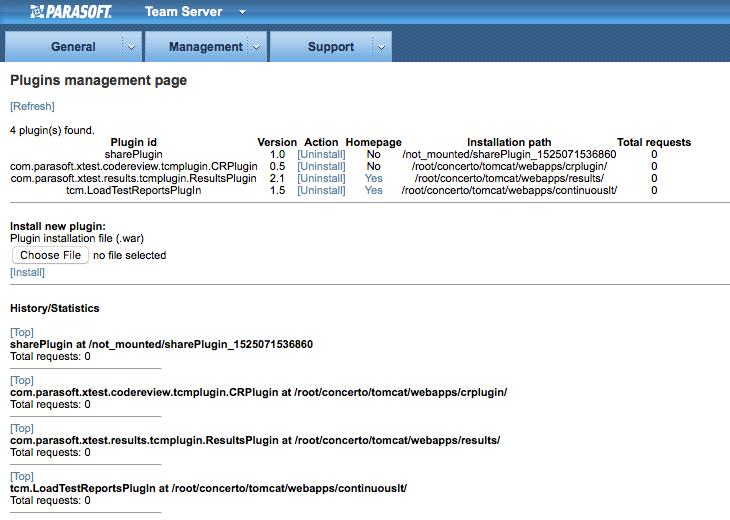This screenshot has width=730, height=520.
Task: Click tcm.LoadTestReportsPlugIn table cell
Action: [x=134, y=191]
